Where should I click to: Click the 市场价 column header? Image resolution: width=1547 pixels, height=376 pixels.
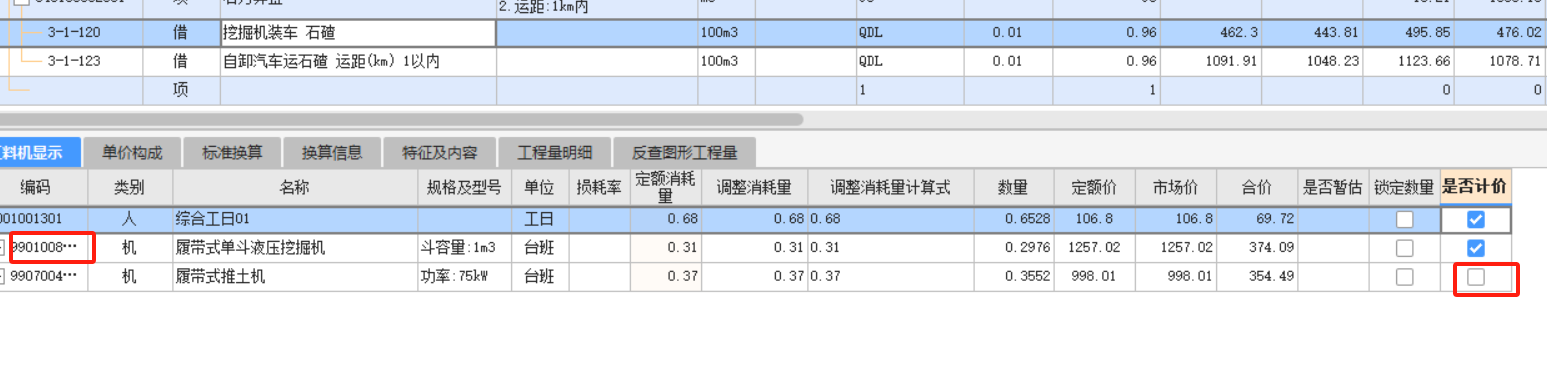click(1176, 187)
